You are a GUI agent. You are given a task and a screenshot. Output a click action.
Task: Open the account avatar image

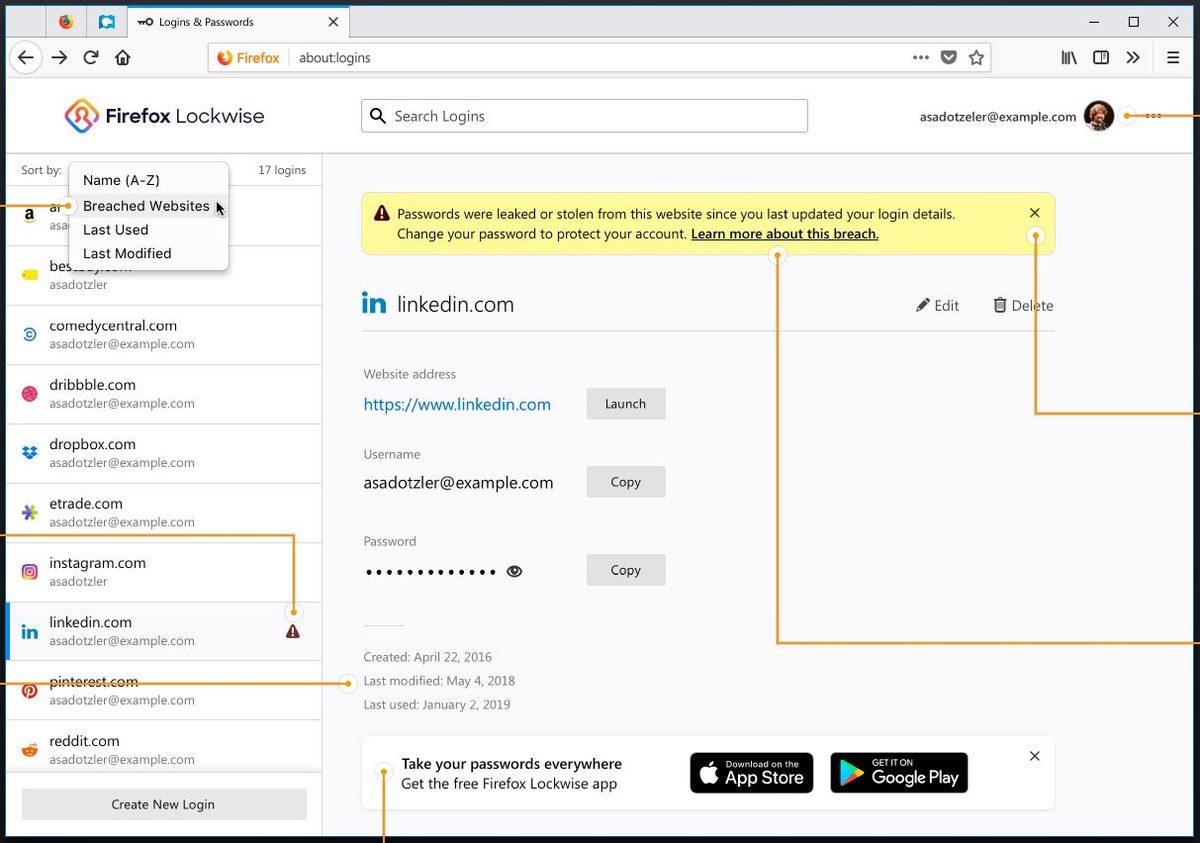click(x=1098, y=115)
